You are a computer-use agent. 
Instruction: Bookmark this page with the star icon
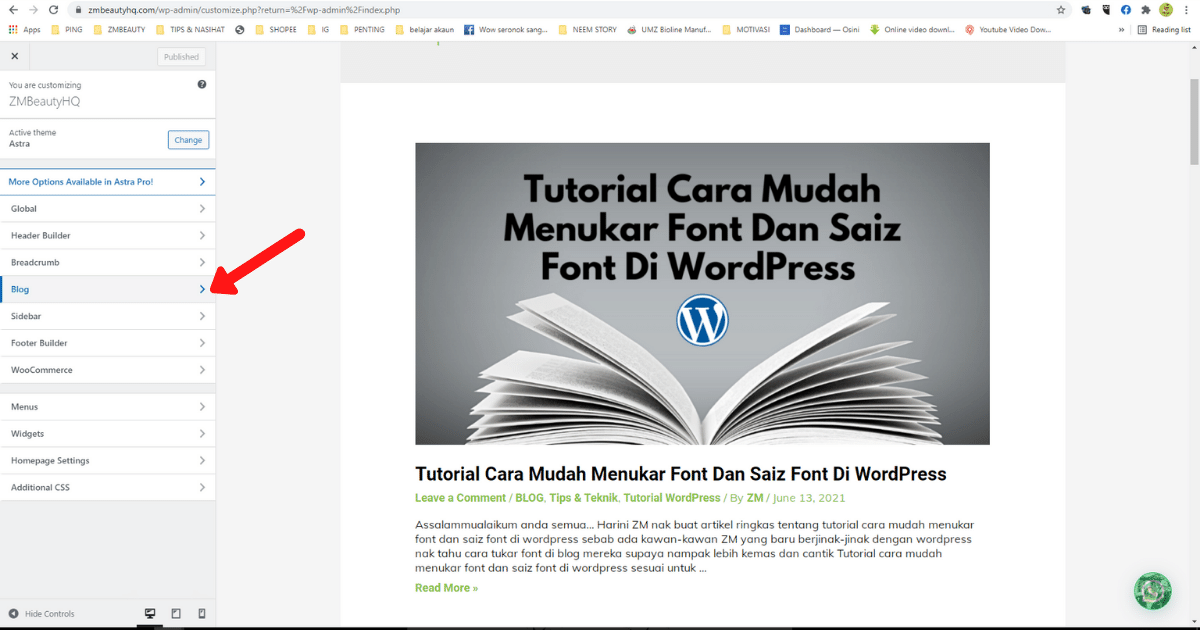[1061, 9]
